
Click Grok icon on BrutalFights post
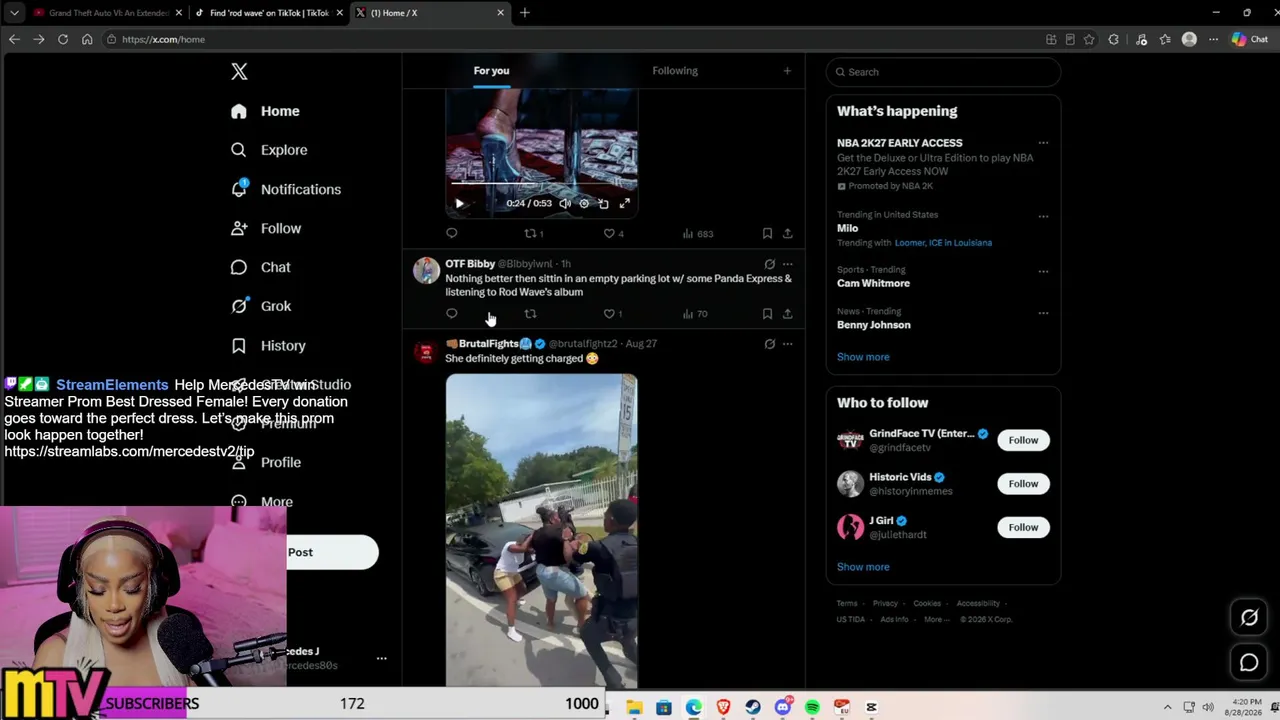click(769, 344)
